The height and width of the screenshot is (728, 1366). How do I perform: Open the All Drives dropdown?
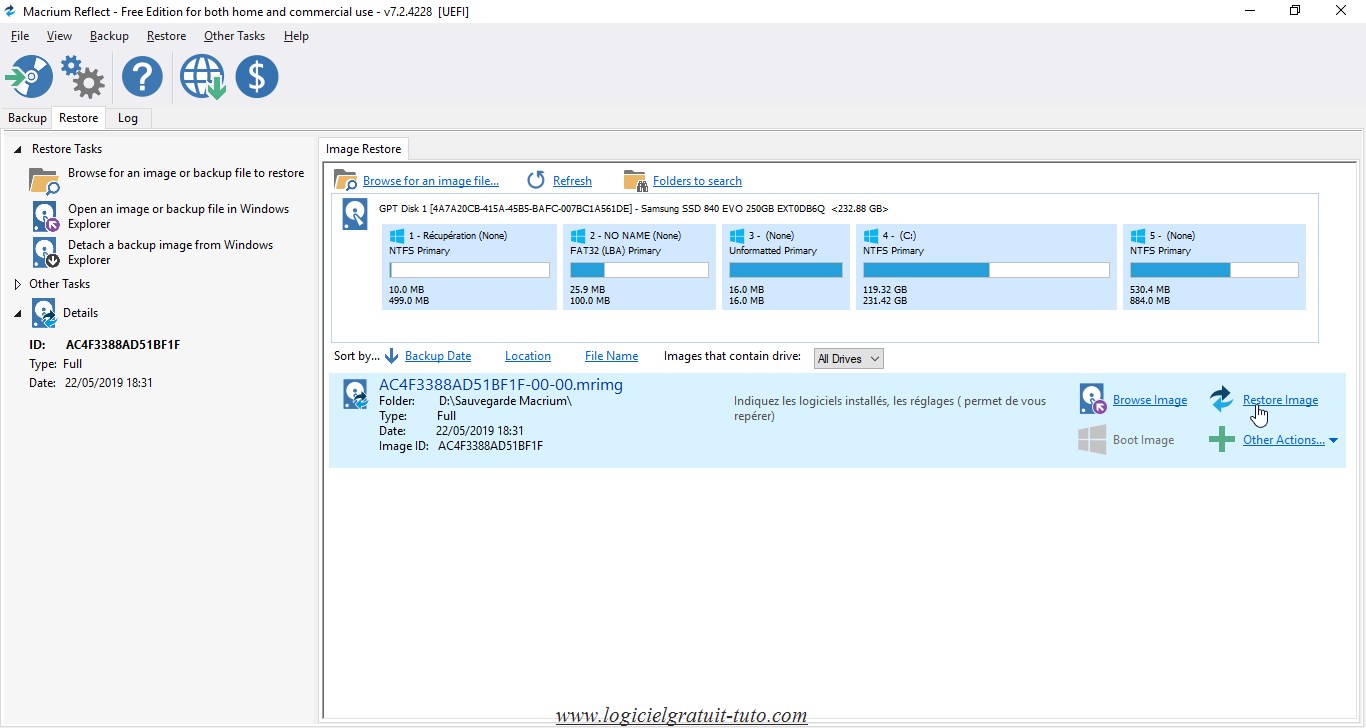click(848, 358)
